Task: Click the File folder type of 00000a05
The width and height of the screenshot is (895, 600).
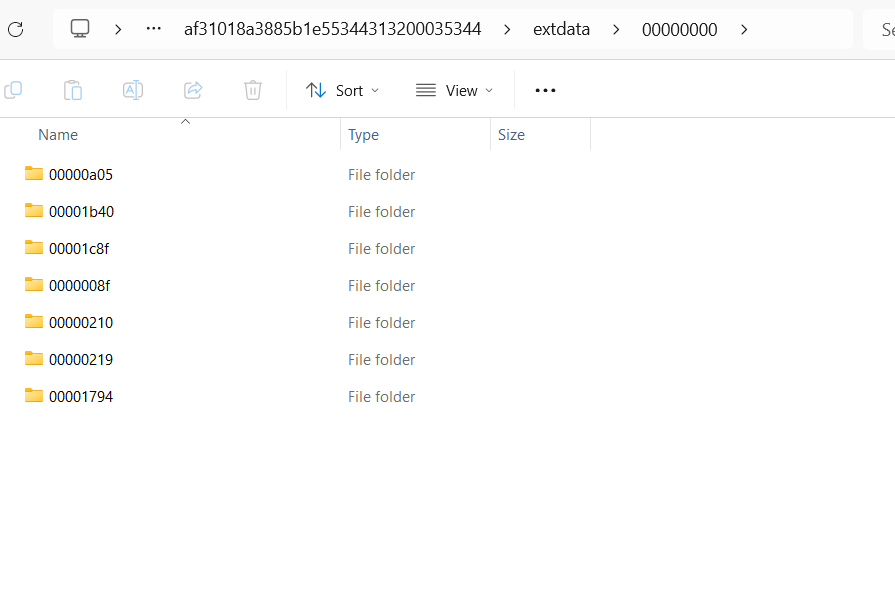Action: (381, 175)
